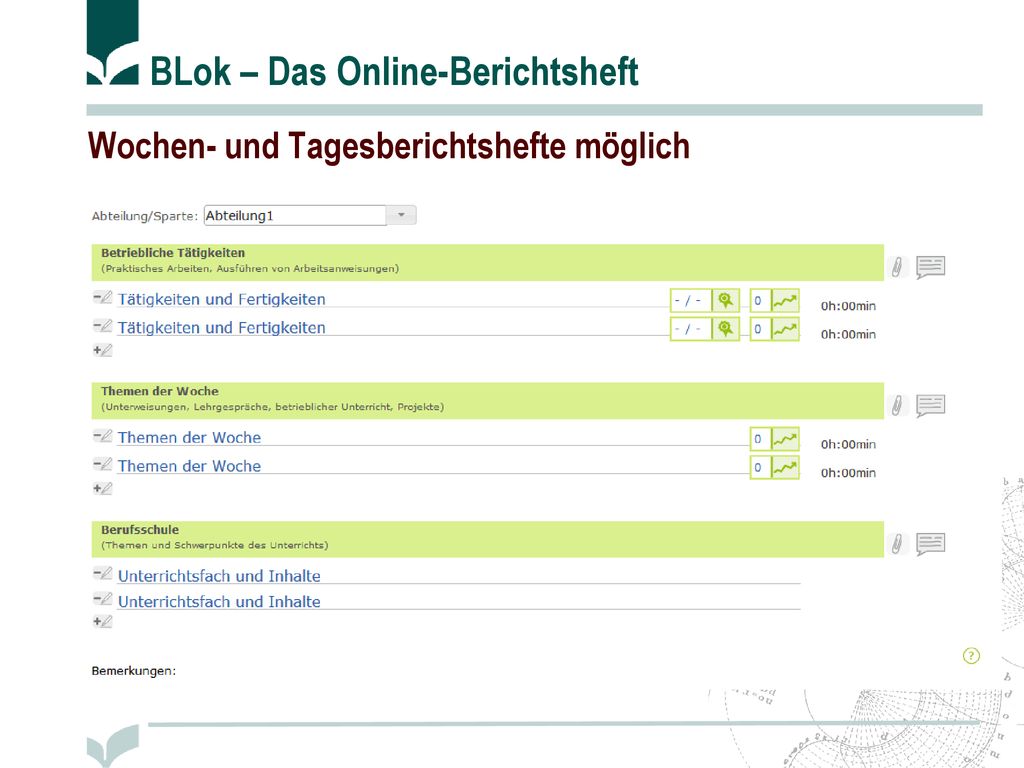Open second Unterrichtsfach und Inhalte link

219,601
